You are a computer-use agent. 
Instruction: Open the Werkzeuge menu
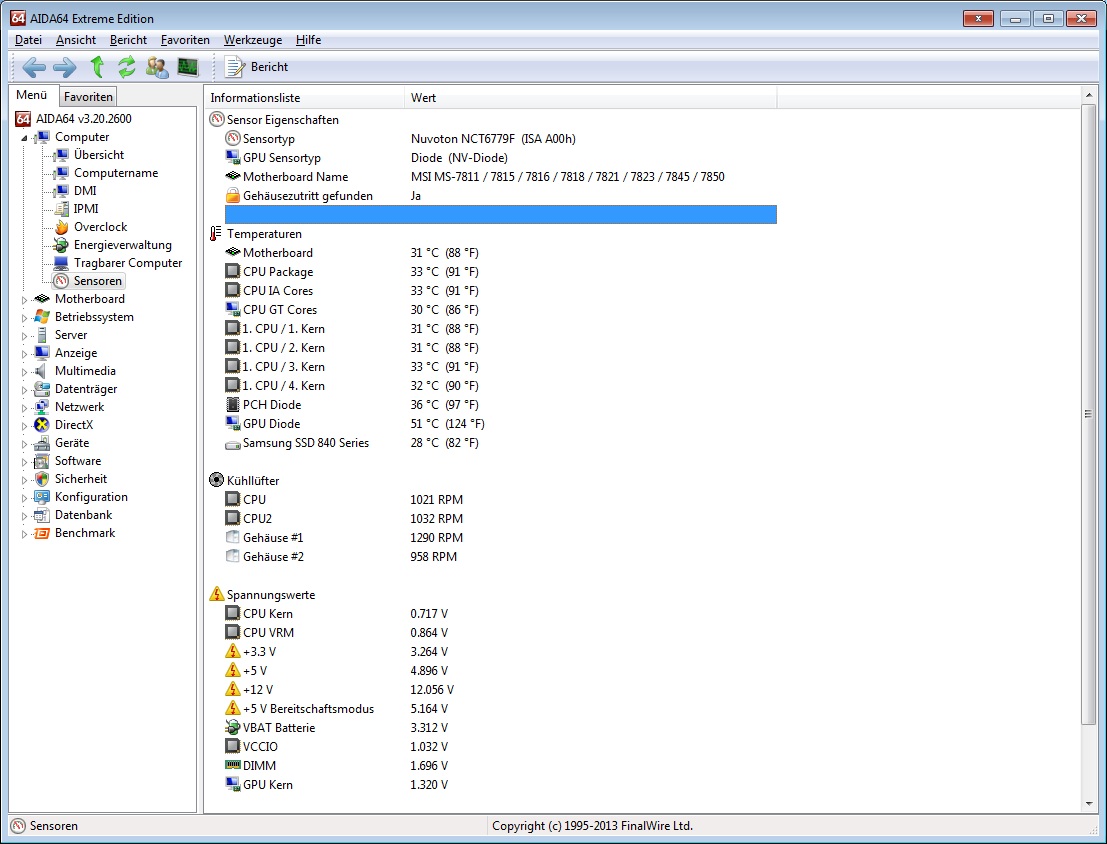[x=253, y=40]
